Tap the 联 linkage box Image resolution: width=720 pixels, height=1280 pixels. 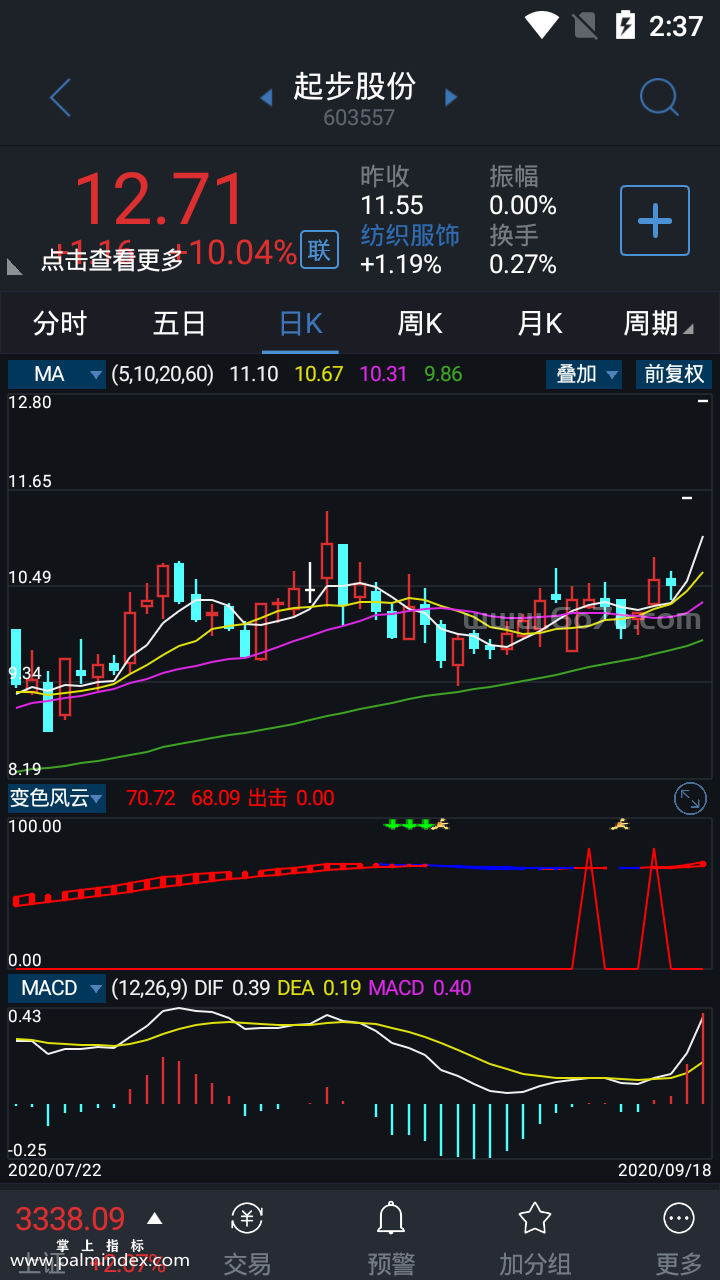pyautogui.click(x=319, y=250)
